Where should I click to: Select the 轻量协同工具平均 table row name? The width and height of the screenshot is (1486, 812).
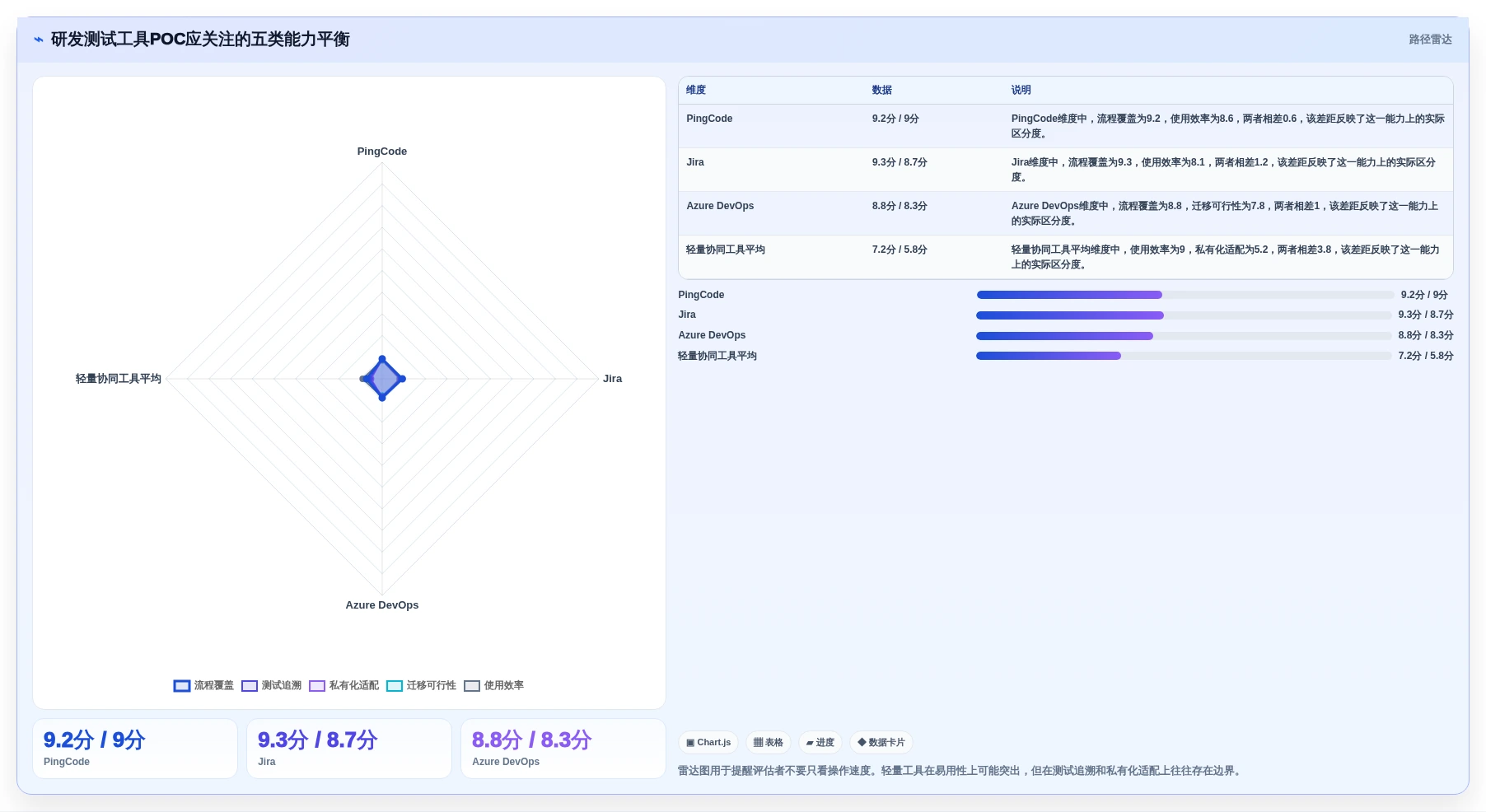click(726, 250)
